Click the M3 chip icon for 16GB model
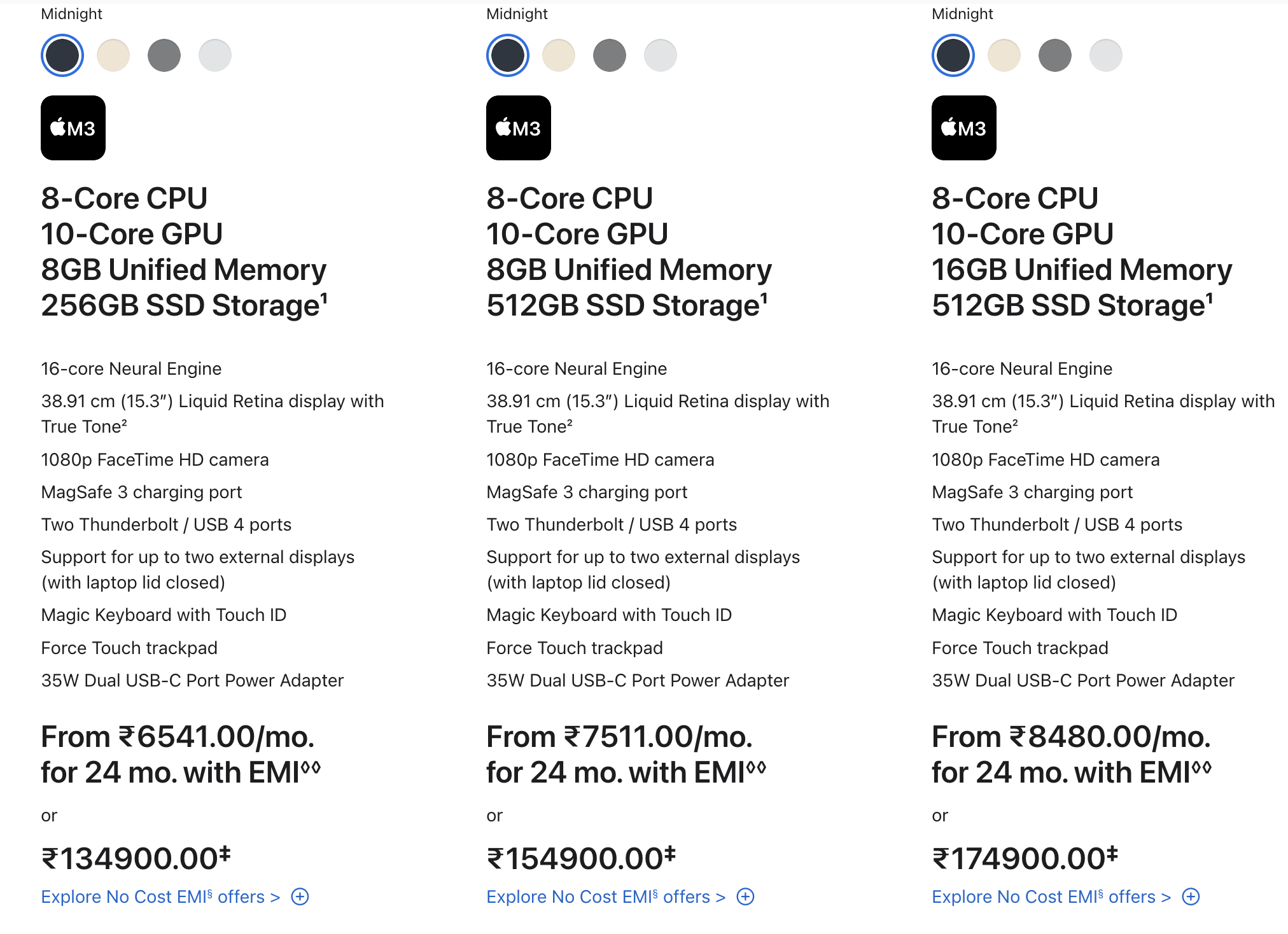The width and height of the screenshot is (1288, 934). (964, 128)
